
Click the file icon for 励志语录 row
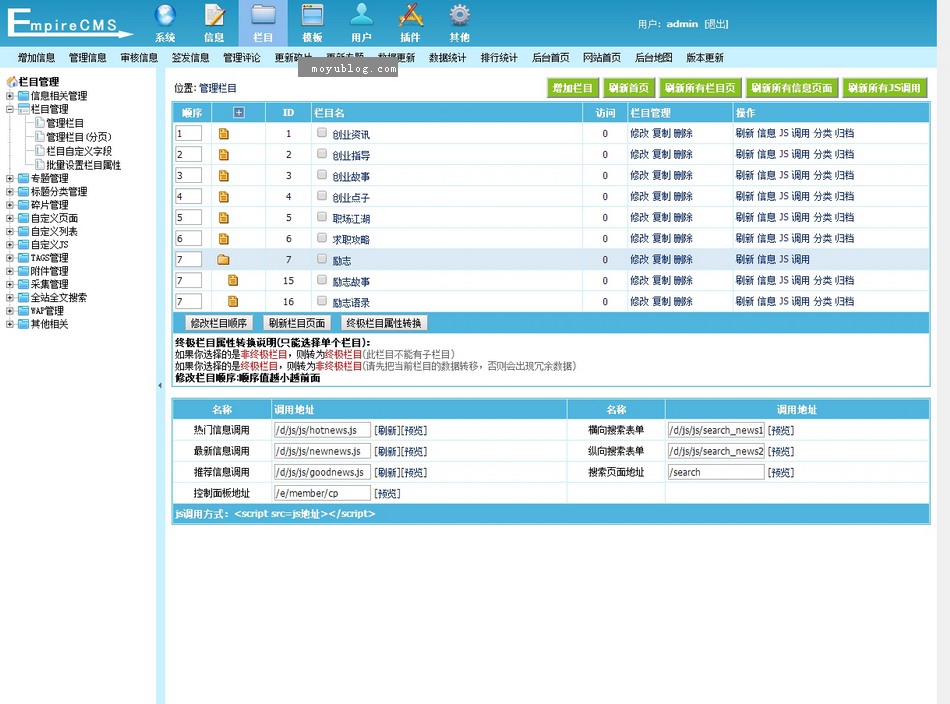point(233,301)
